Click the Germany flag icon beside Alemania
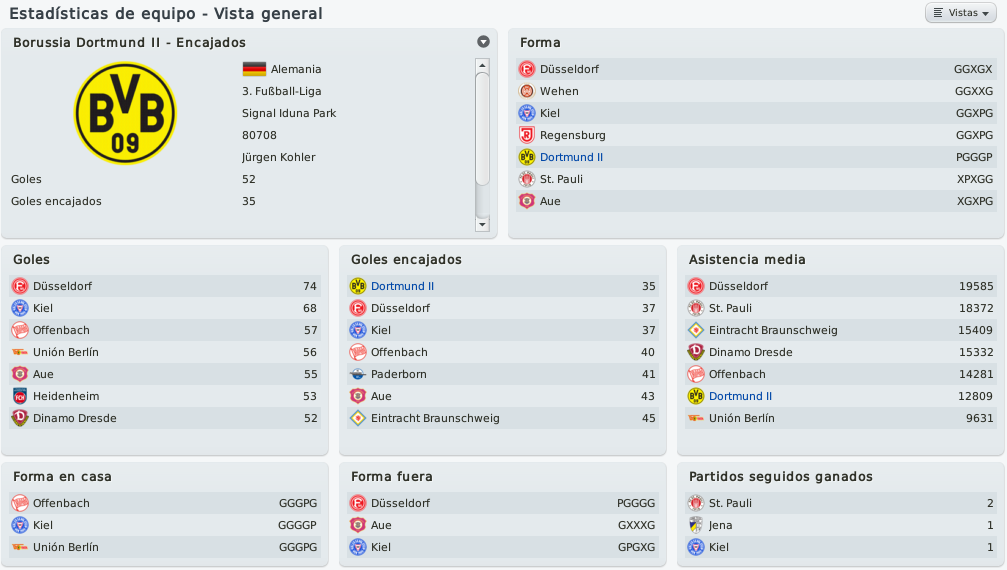The height and width of the screenshot is (570, 1007). click(x=254, y=69)
